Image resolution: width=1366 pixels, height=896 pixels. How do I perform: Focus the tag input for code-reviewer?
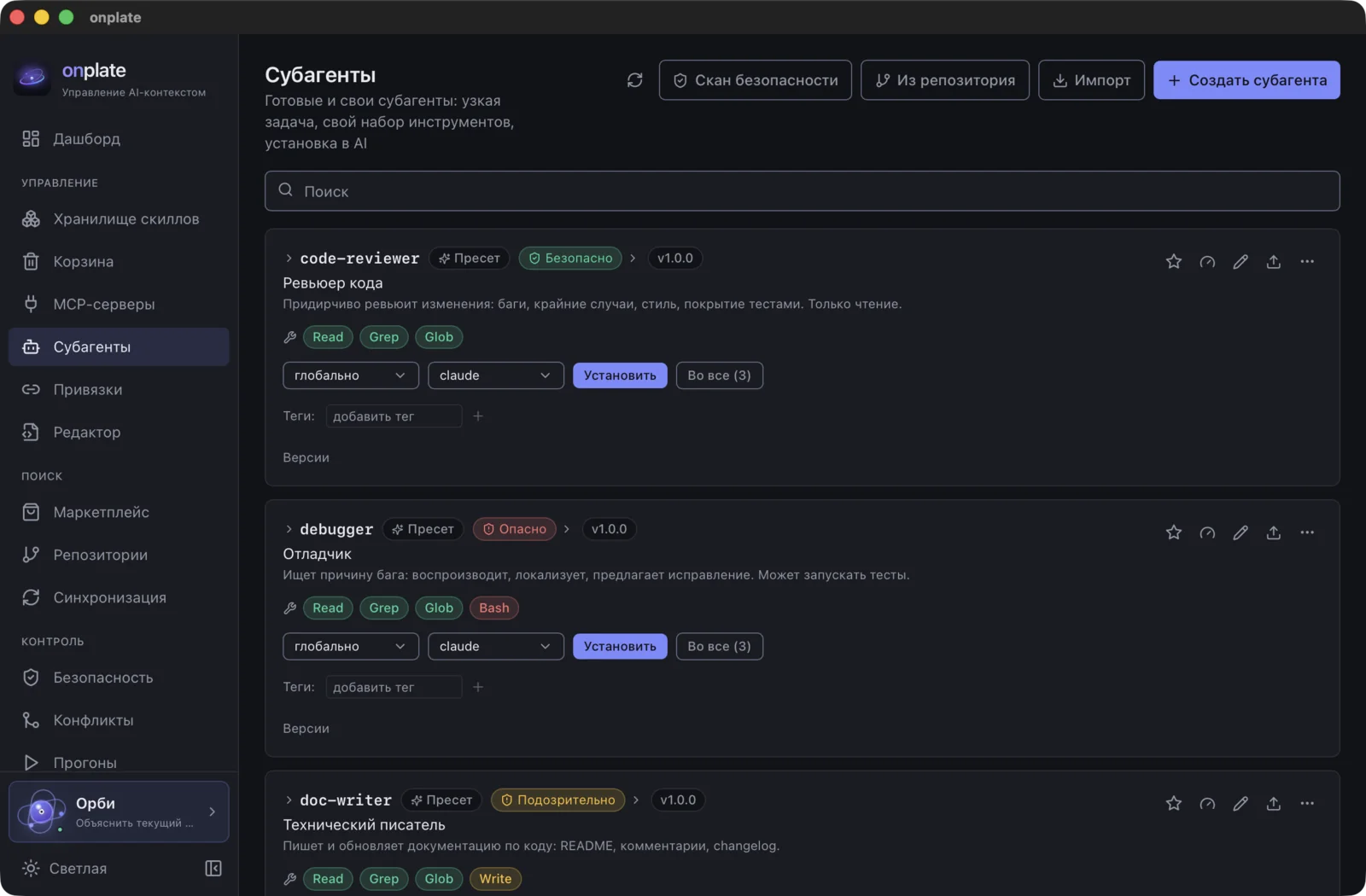tap(394, 416)
